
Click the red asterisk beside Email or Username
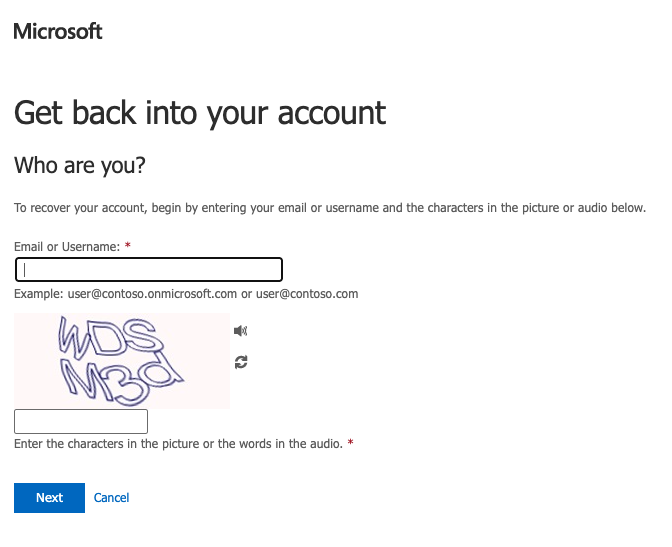(127, 245)
